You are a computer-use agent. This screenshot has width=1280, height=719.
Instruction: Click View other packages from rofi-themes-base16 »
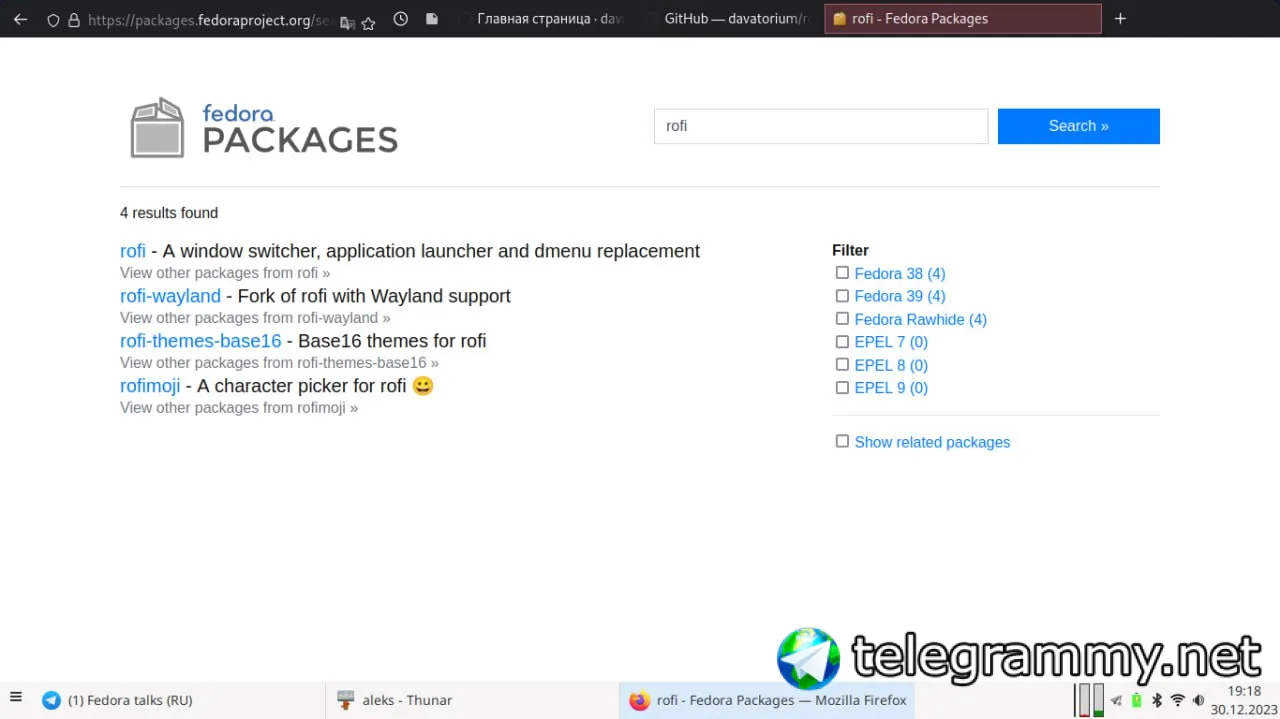[279, 363]
